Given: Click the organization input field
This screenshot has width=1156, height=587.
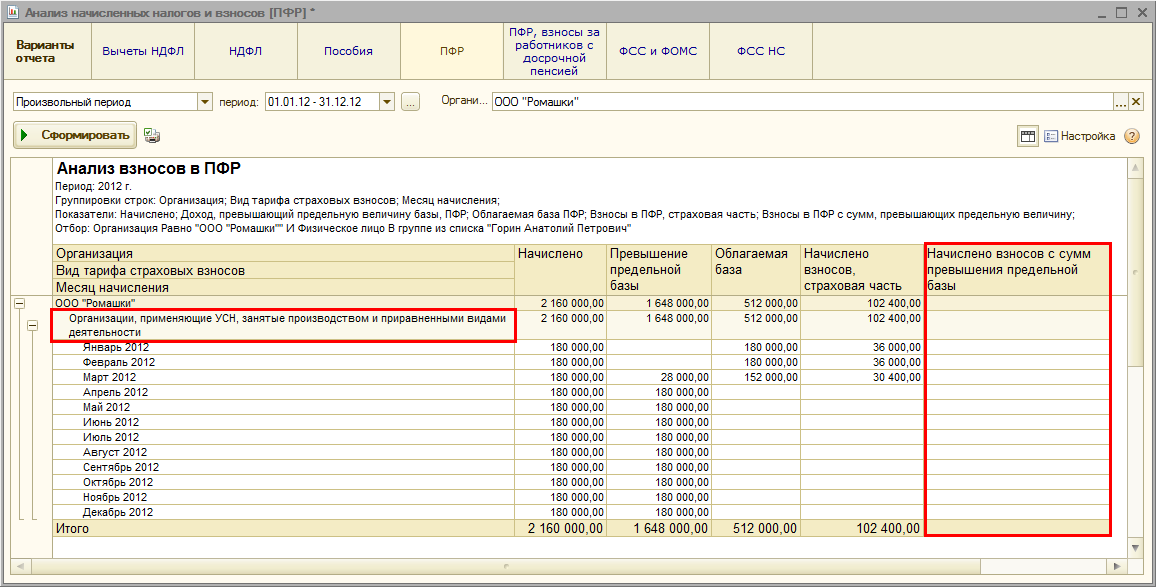Looking at the screenshot, I should 800,102.
